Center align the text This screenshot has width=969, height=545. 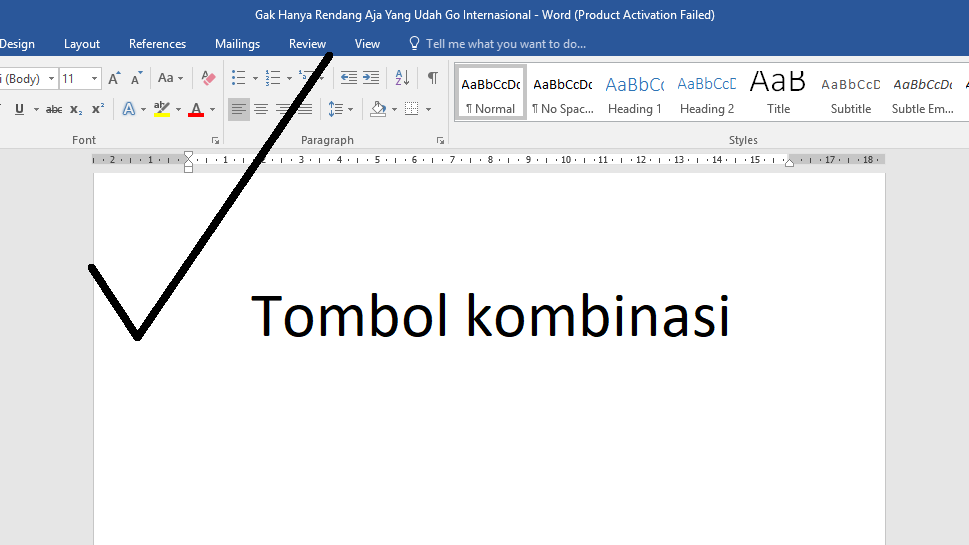(x=261, y=109)
